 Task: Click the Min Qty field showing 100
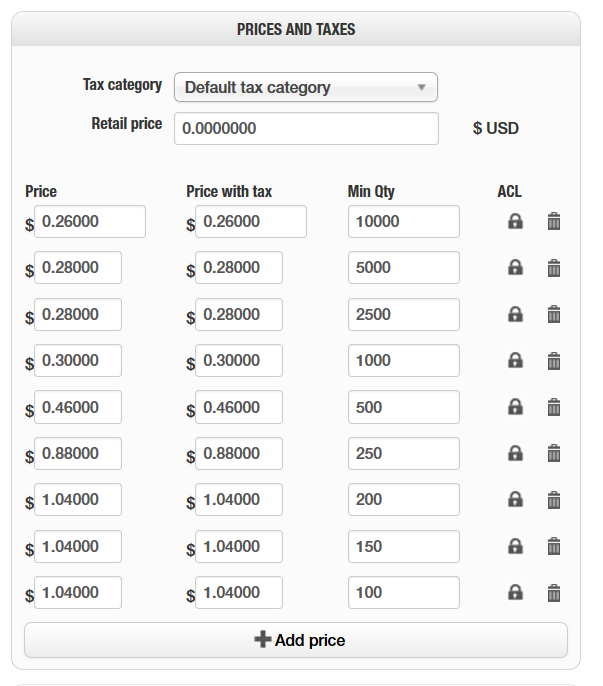404,592
